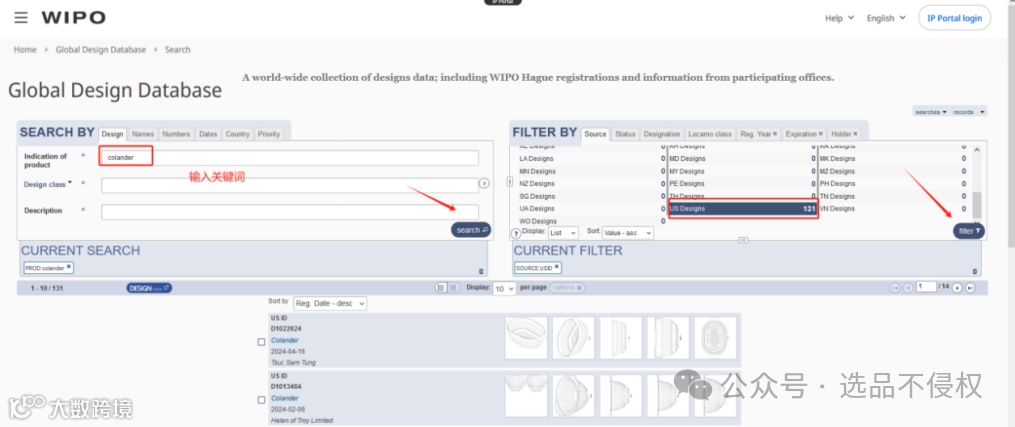This screenshot has width=1015, height=427.
Task: Open Sort by Reg. Date dropdown
Action: click(x=329, y=303)
